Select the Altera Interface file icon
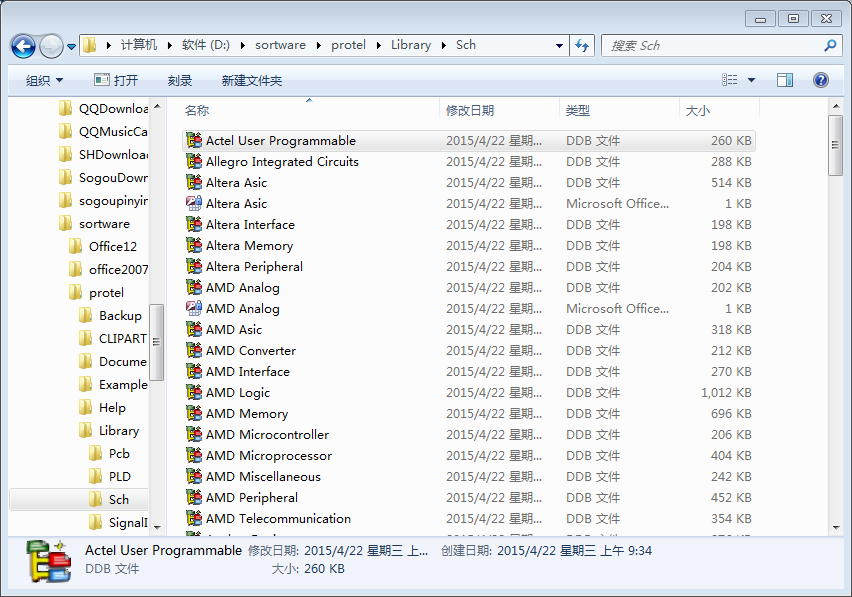852x597 pixels. point(194,225)
